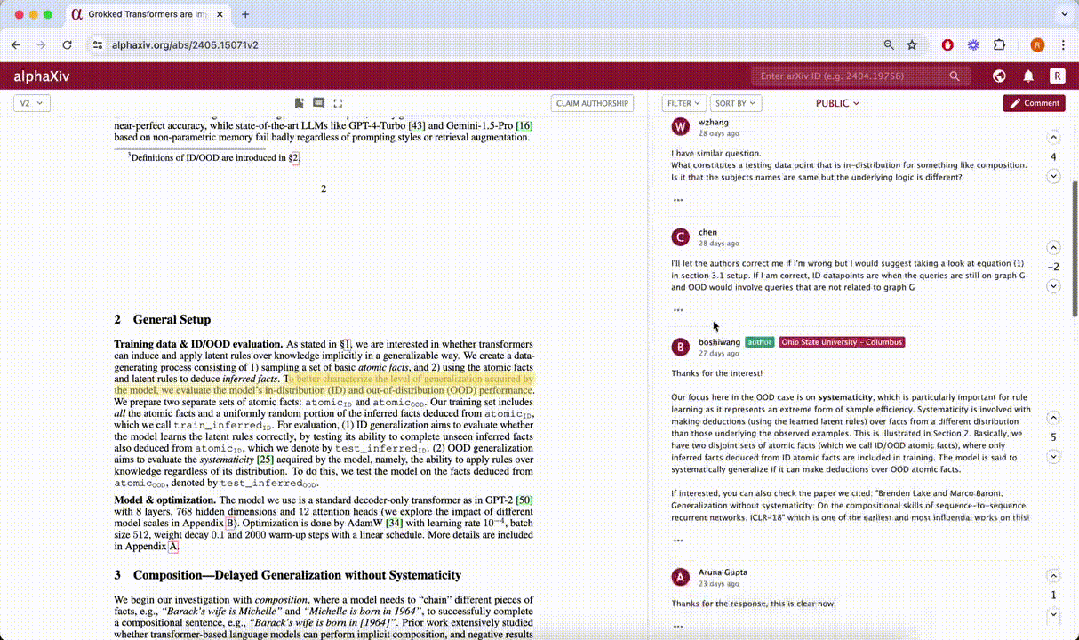Open the user profile avatar menu
Viewport: 1079px width, 640px height.
pyautogui.click(x=1057, y=76)
